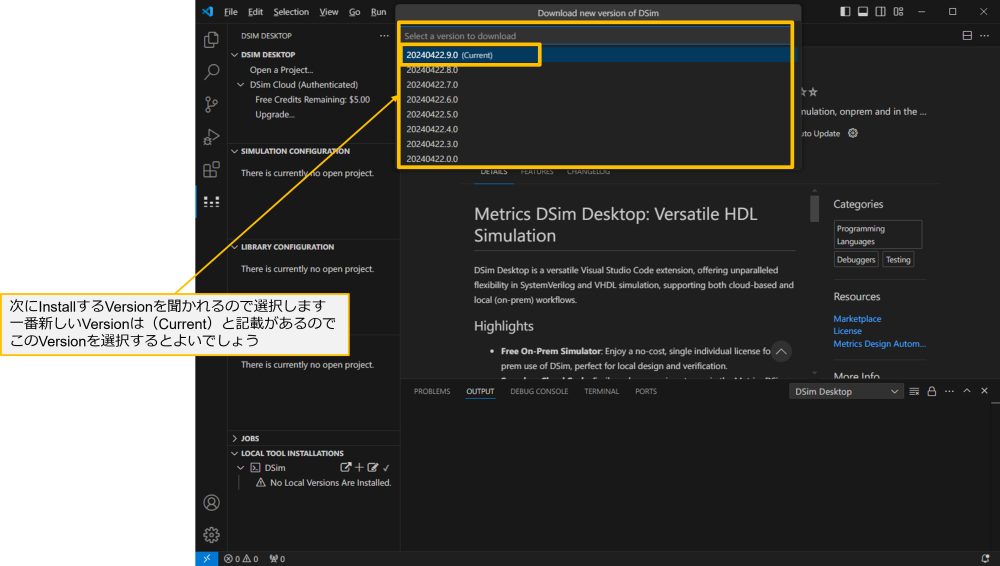This screenshot has height=566, width=1000.
Task: Open the Go menu
Action: pos(355,11)
